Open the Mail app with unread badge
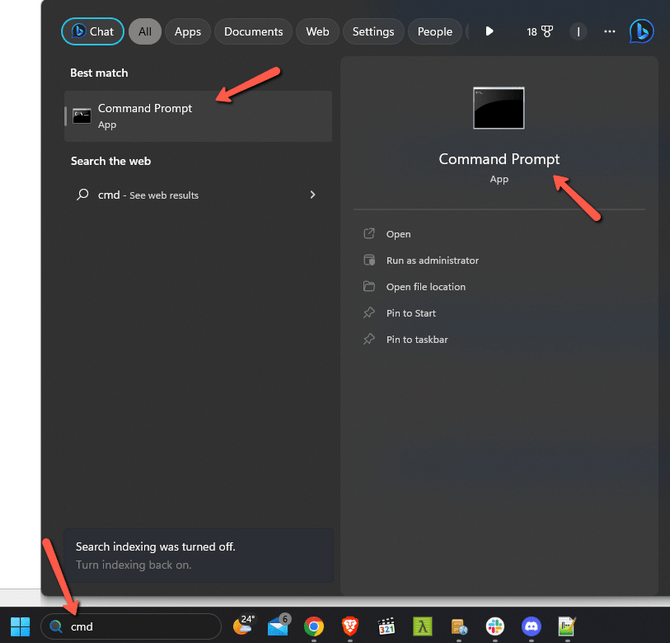This screenshot has height=643, width=670. point(277,627)
